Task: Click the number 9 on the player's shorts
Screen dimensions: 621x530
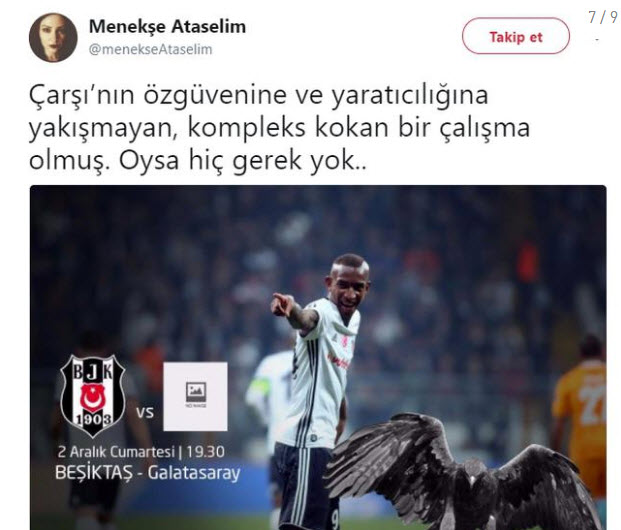Action: coord(335,519)
